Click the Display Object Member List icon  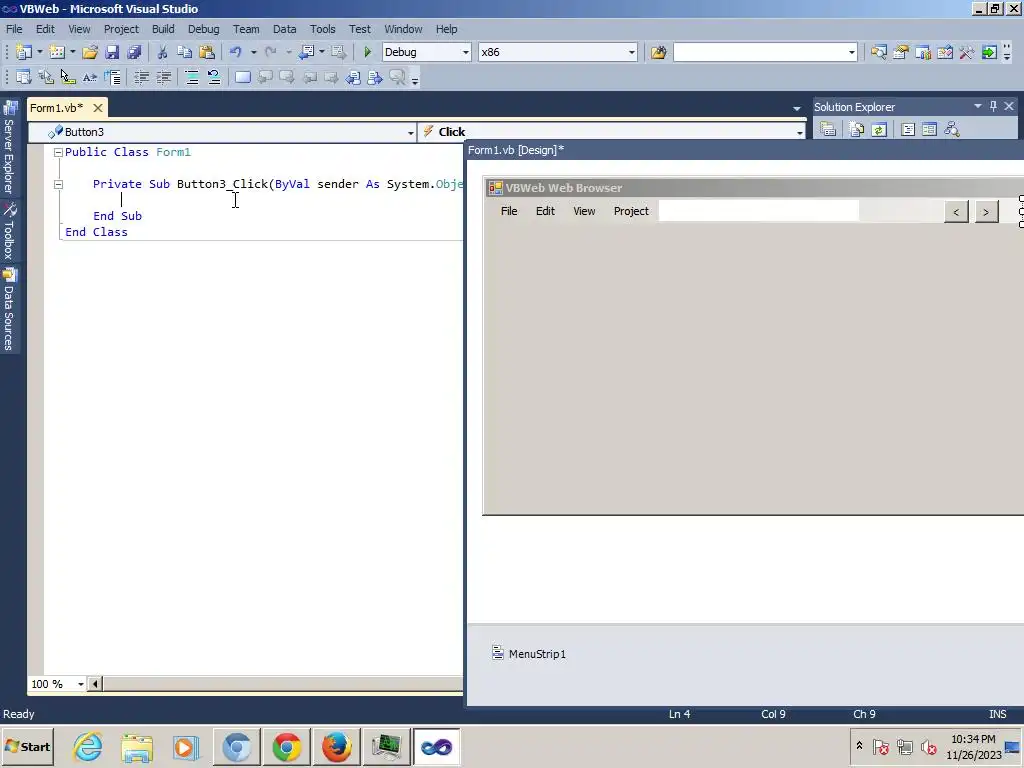(x=24, y=78)
